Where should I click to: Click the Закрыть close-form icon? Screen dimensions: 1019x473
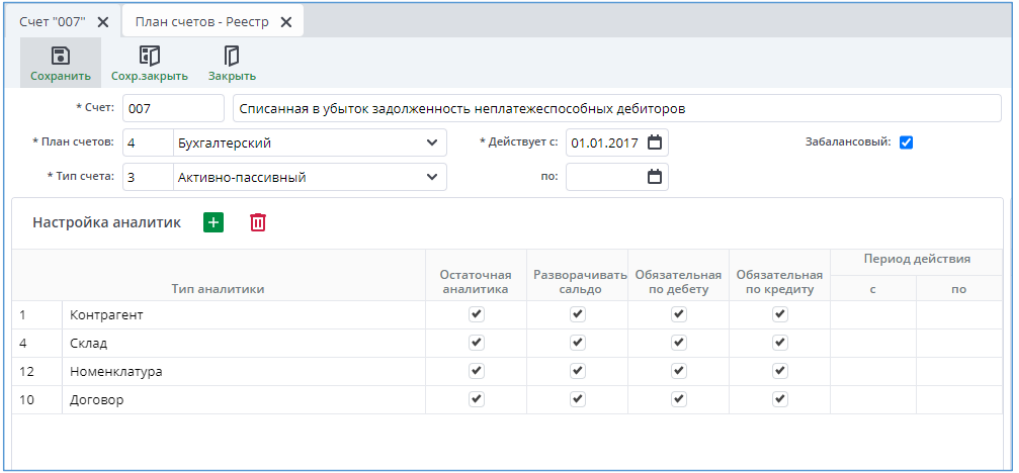232,56
